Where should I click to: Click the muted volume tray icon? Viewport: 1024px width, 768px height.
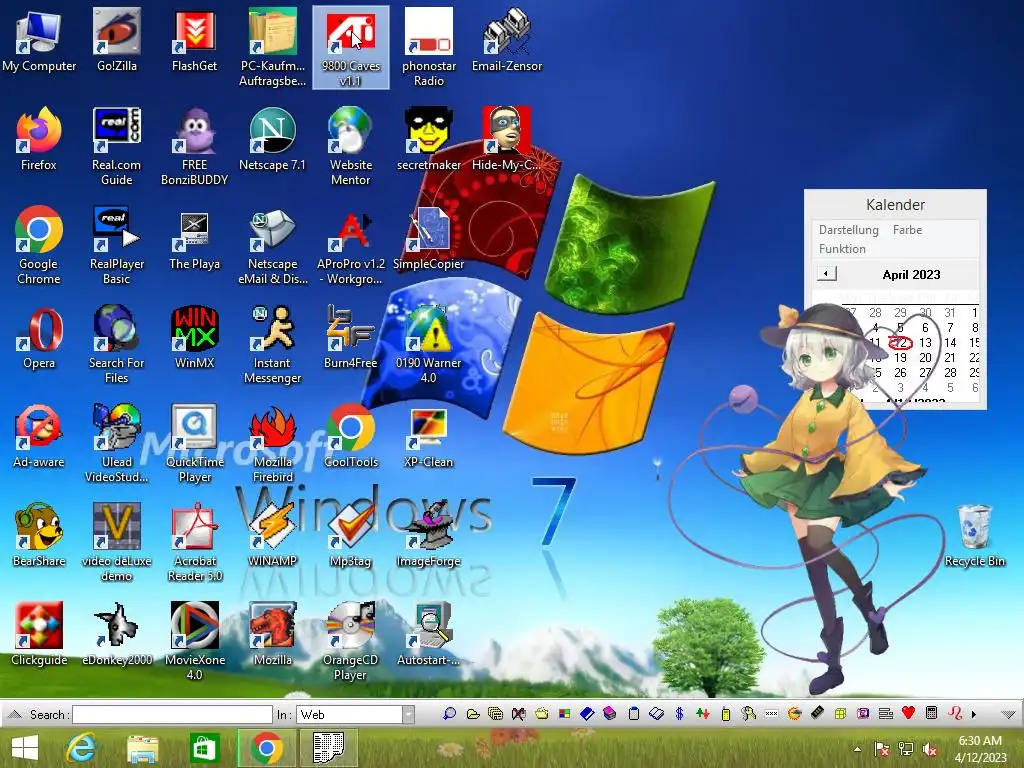pyautogui.click(x=930, y=749)
